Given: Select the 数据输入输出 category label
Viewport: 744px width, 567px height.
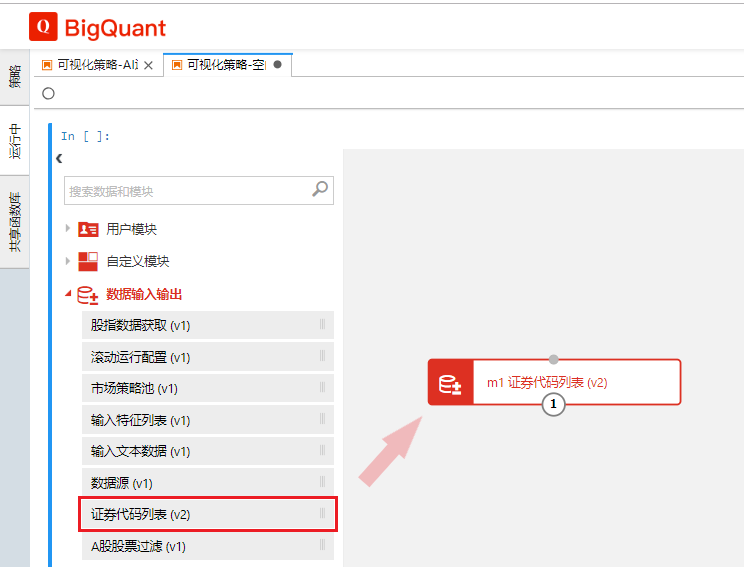Looking at the screenshot, I should (144, 294).
